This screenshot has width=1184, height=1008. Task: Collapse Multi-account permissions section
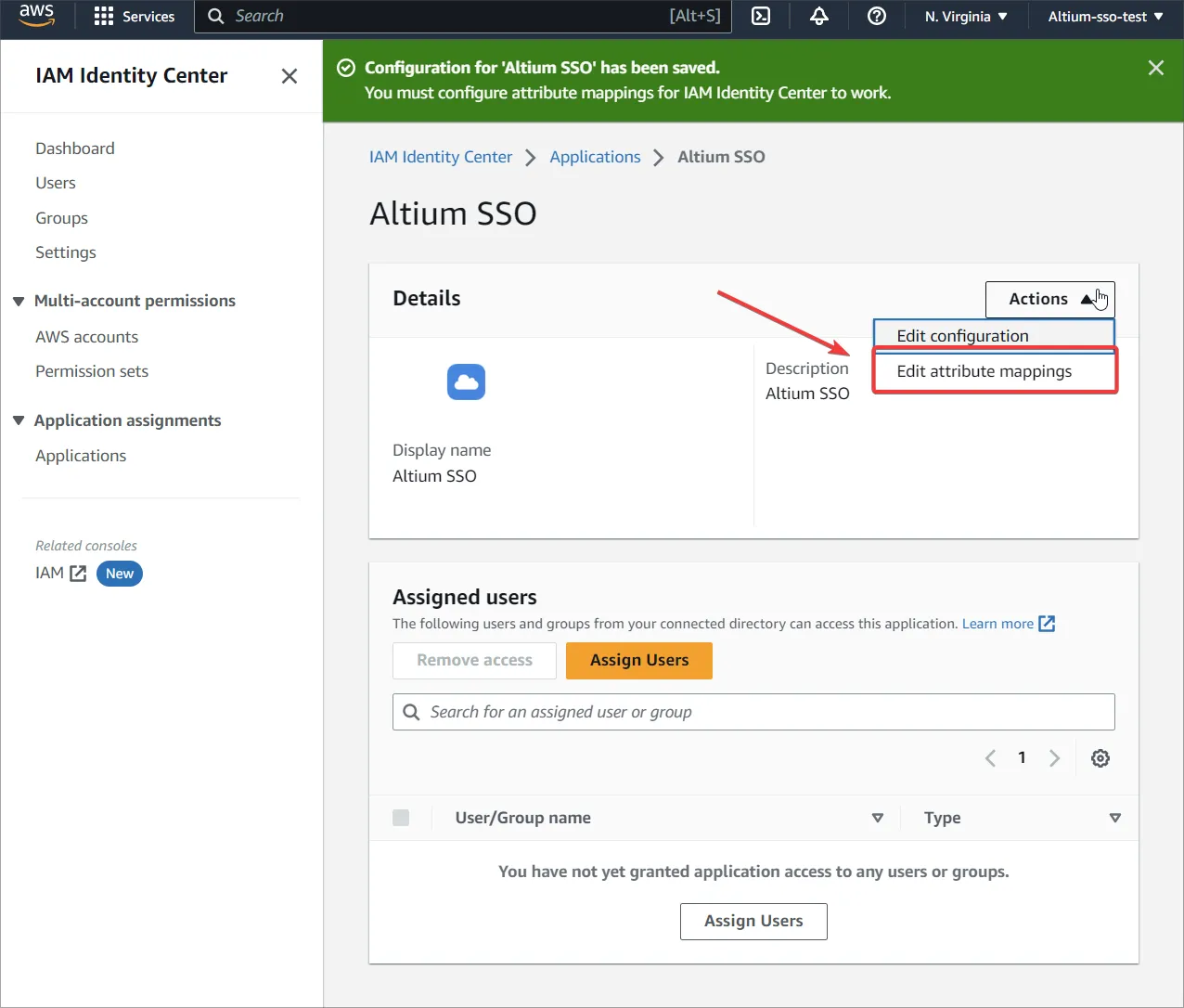[x=19, y=301]
